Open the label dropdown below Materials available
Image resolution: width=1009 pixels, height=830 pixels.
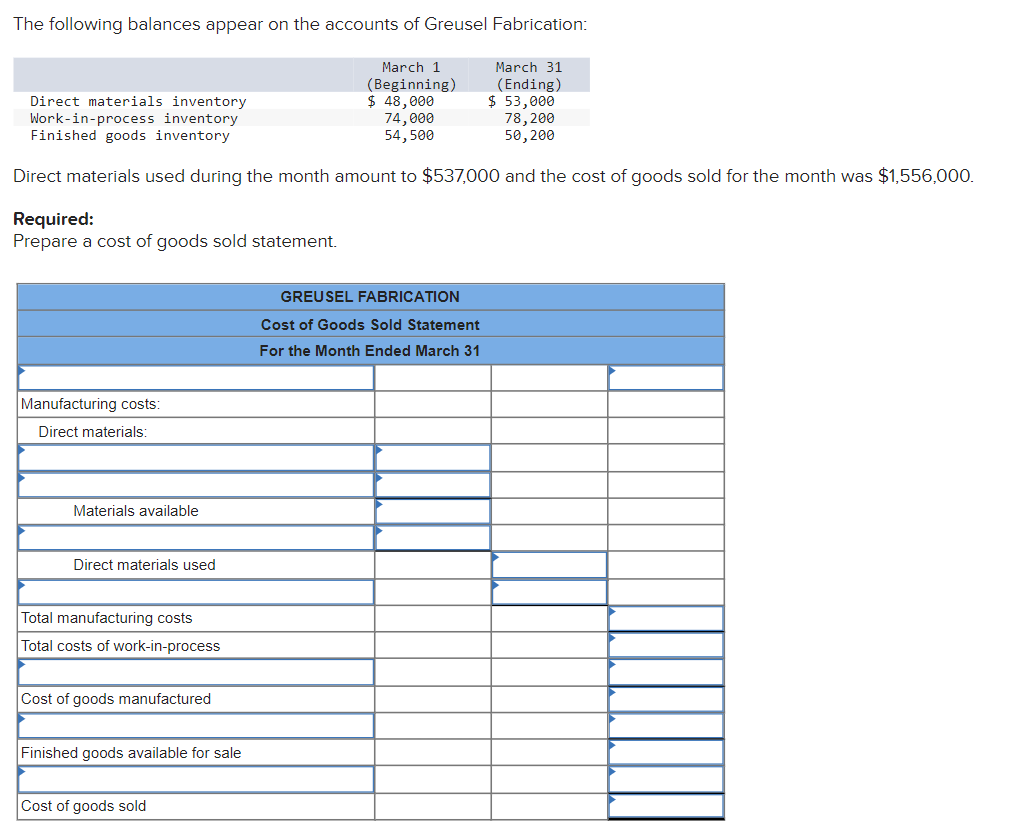pyautogui.click(x=196, y=537)
